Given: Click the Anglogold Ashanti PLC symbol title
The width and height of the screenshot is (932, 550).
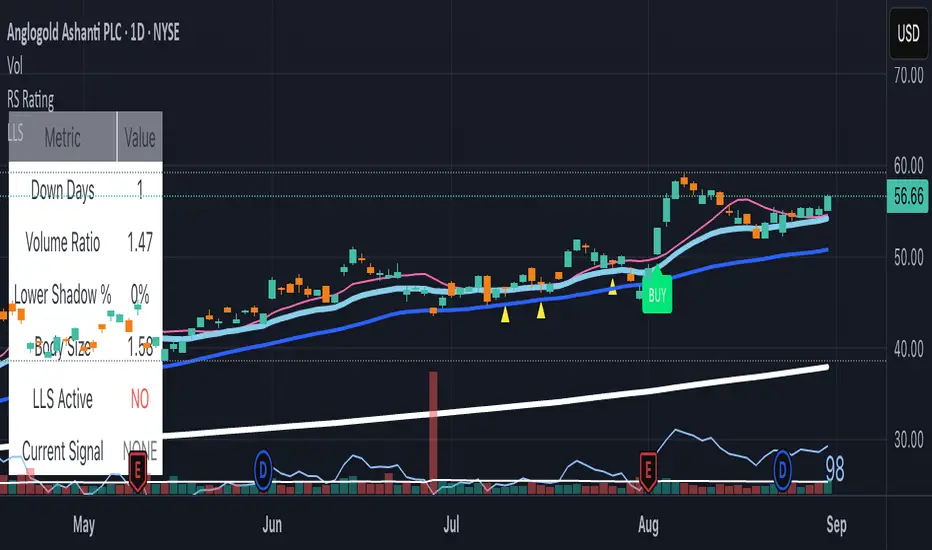Looking at the screenshot, I should click(93, 32).
